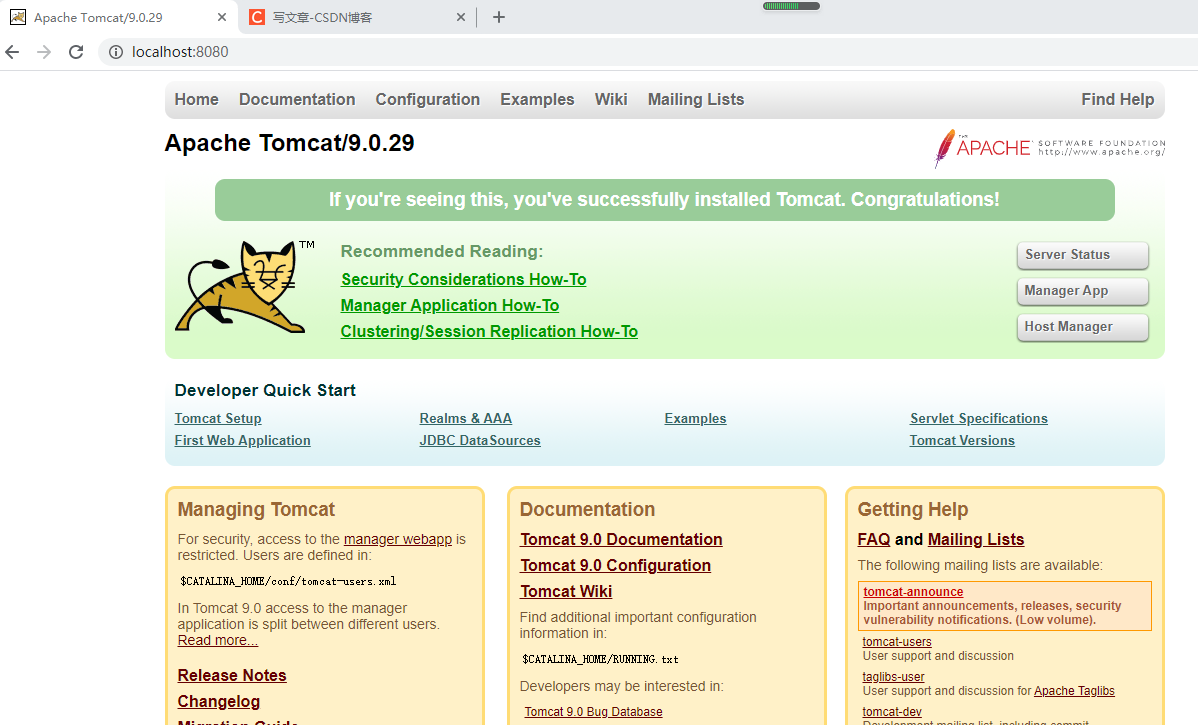This screenshot has height=725, width=1198.
Task: Switch to the 写文章-CSDN博客 tab
Action: (358, 17)
